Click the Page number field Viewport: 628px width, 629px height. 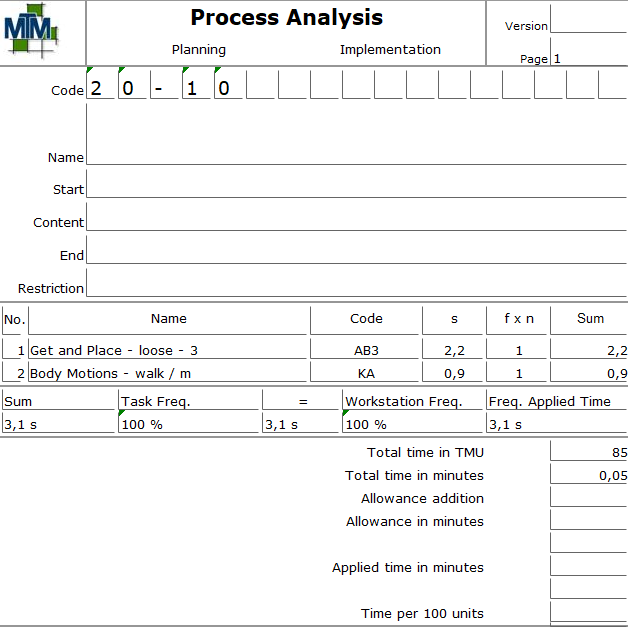(x=588, y=59)
